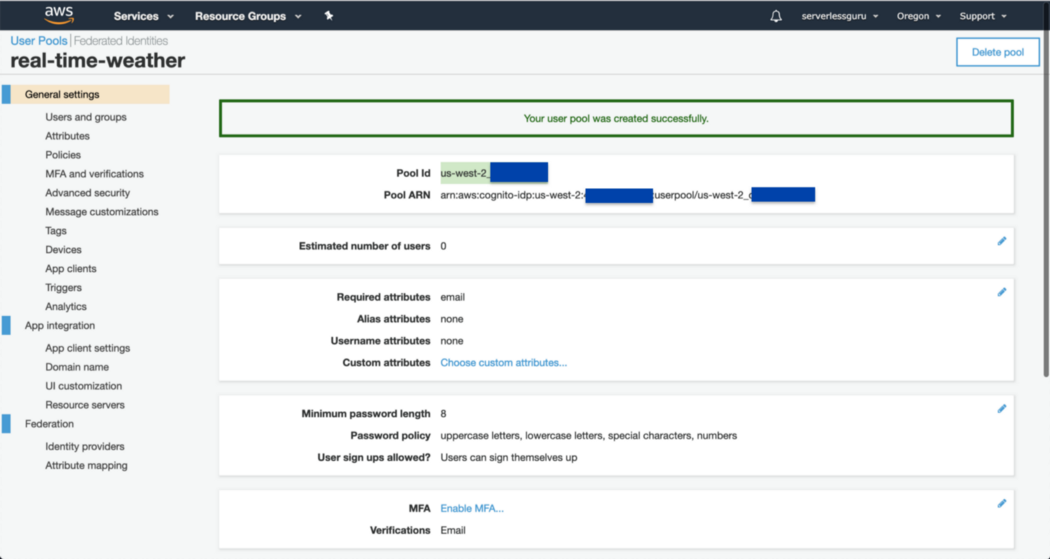Select App integration section
The height and width of the screenshot is (559, 1050).
coord(60,325)
